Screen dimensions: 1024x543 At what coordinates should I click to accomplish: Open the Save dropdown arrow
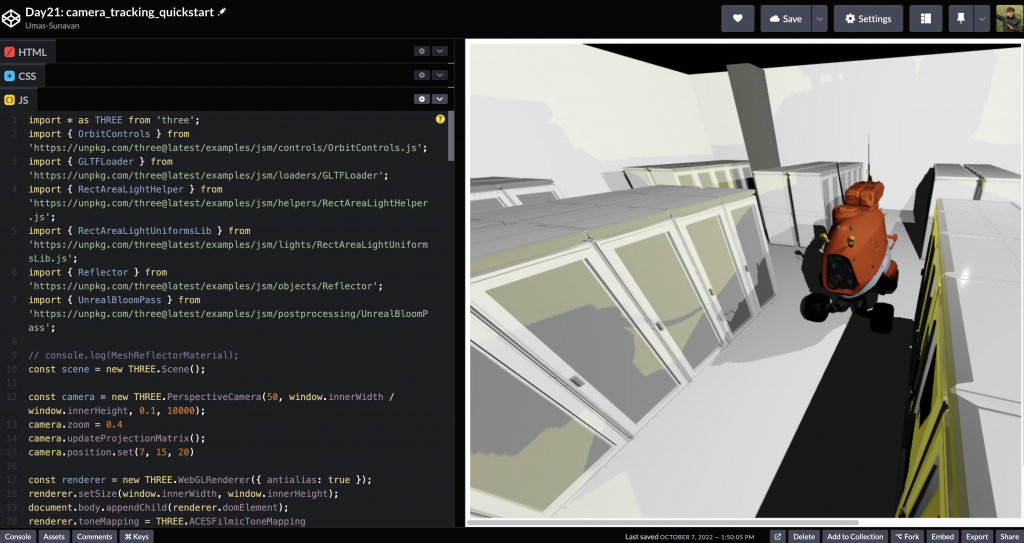click(820, 18)
